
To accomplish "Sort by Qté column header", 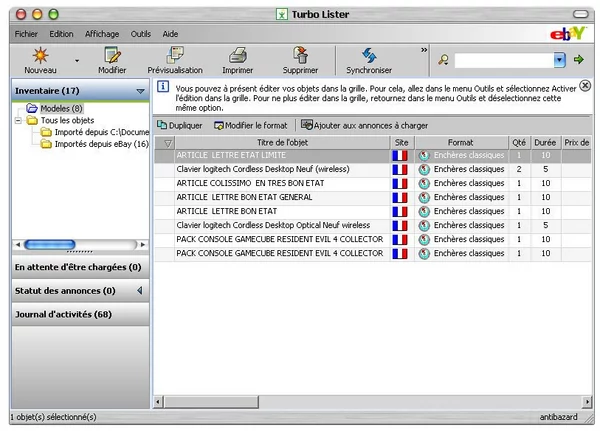I will tap(519, 142).
